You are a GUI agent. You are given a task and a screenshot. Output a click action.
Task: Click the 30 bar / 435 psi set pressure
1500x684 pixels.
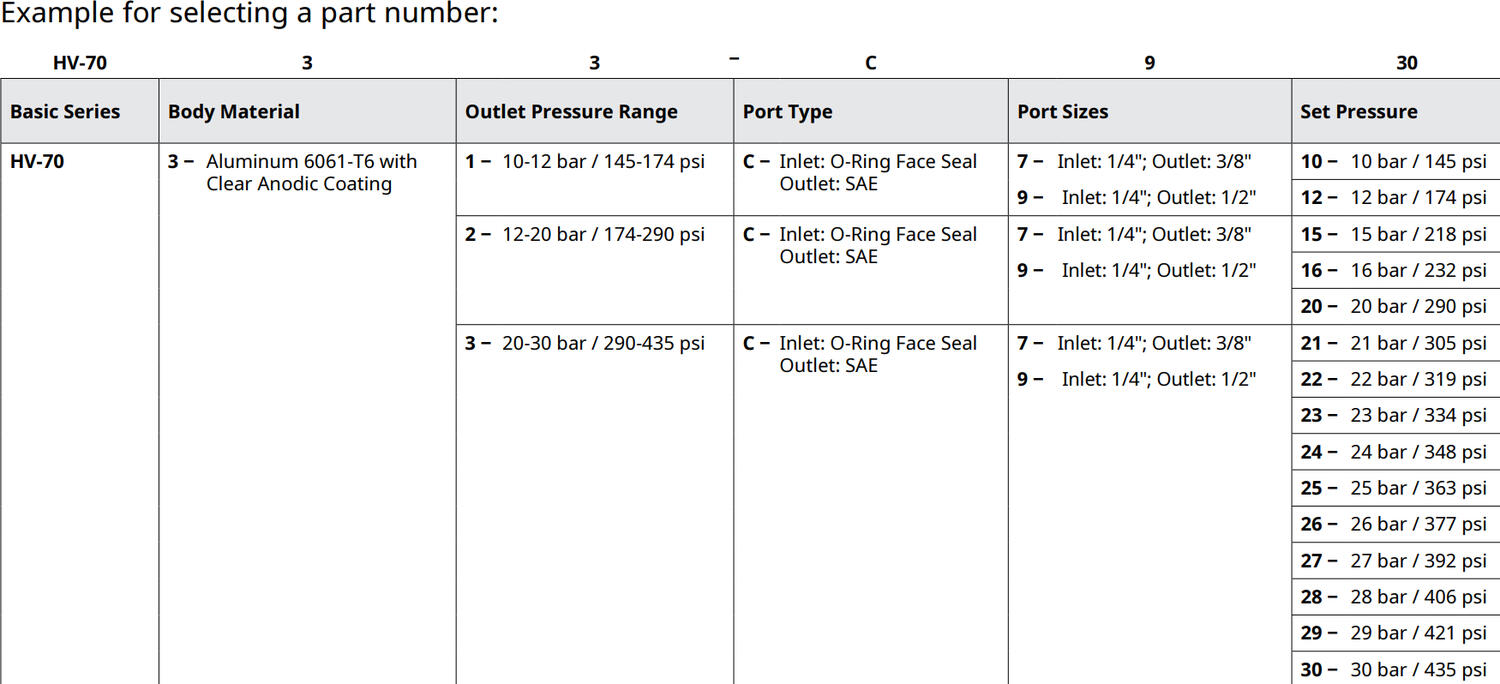pyautogui.click(x=1417, y=669)
